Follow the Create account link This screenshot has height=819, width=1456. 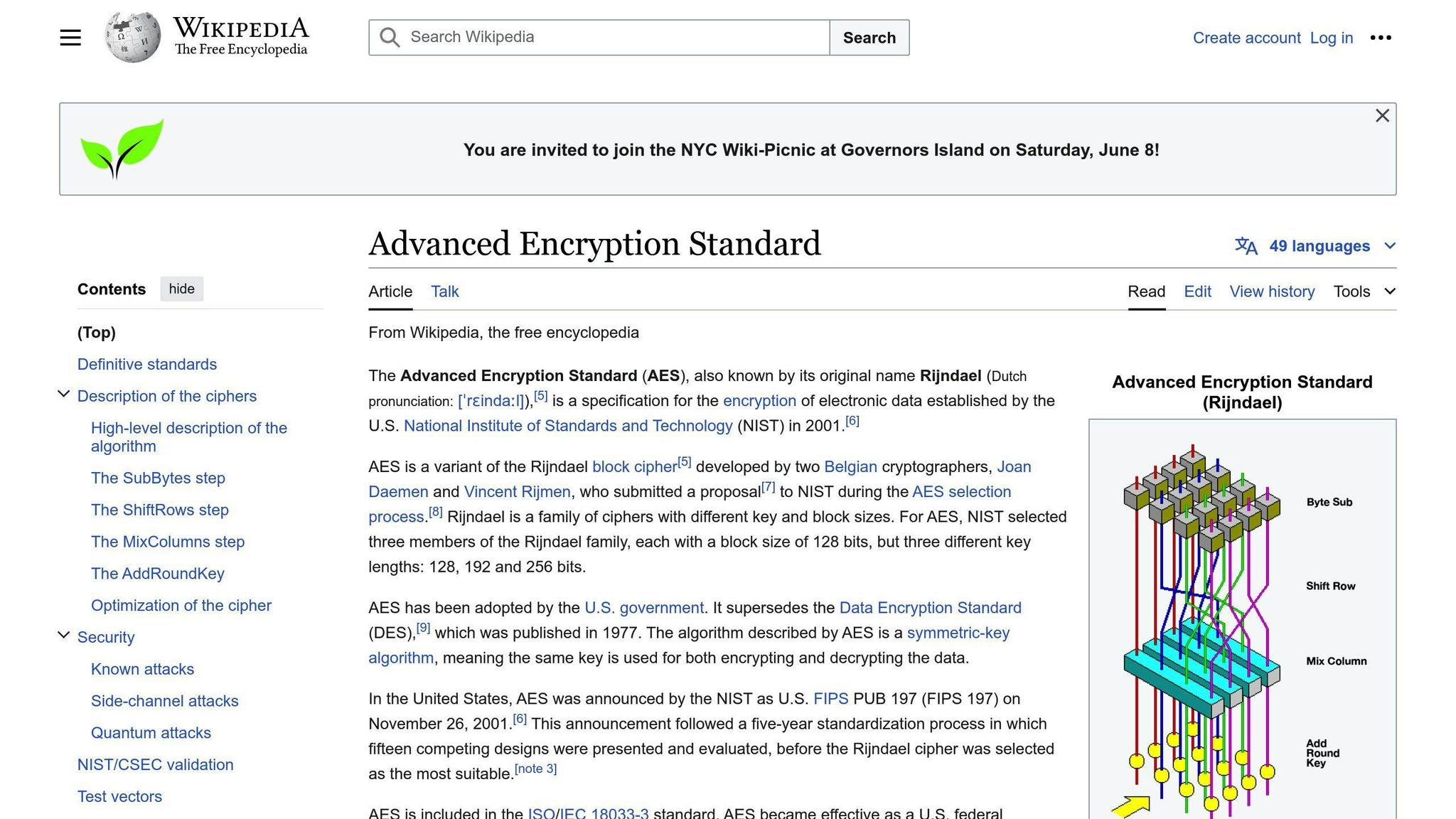pos(1246,38)
